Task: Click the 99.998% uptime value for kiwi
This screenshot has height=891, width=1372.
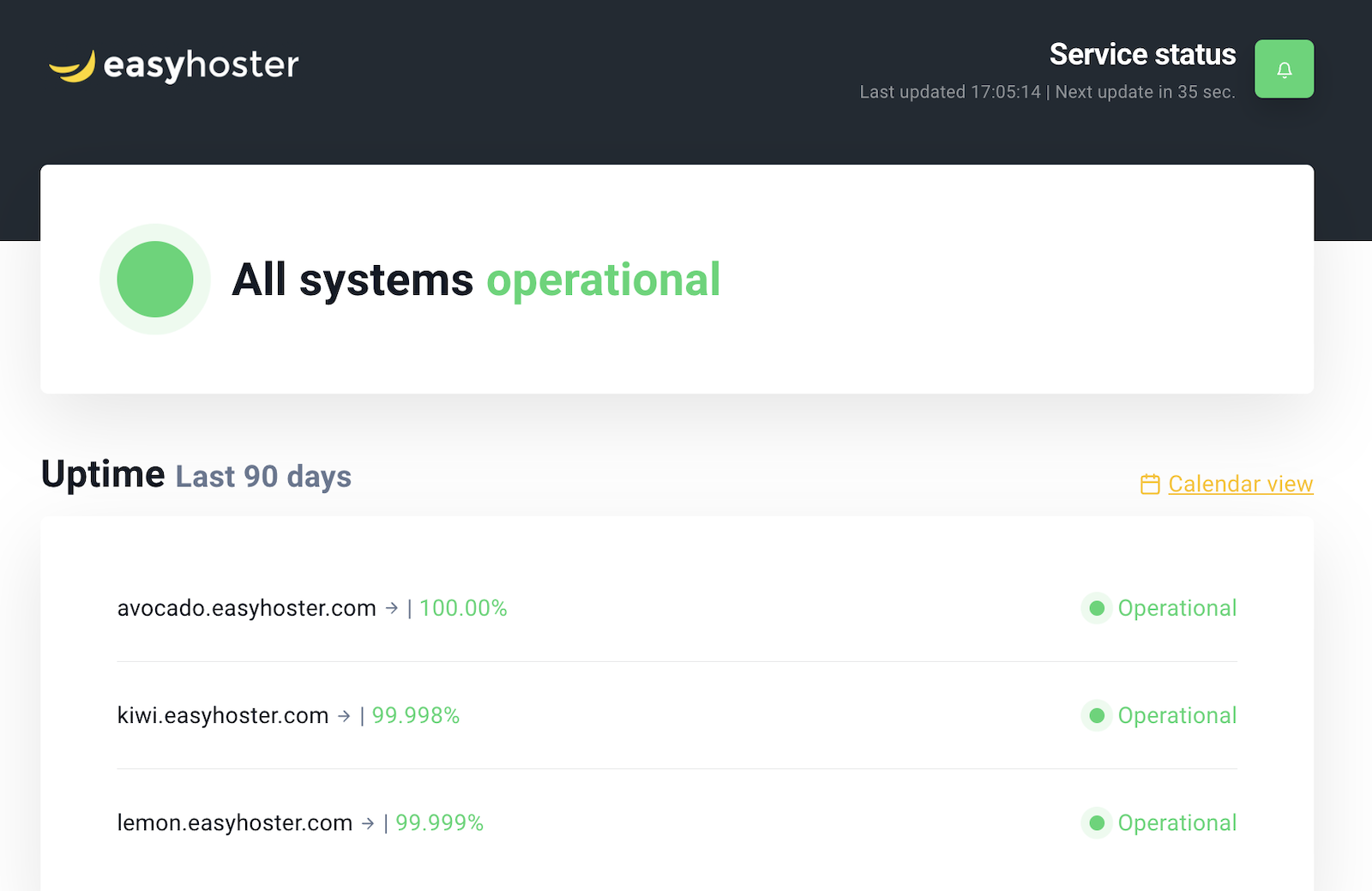Action: point(415,715)
